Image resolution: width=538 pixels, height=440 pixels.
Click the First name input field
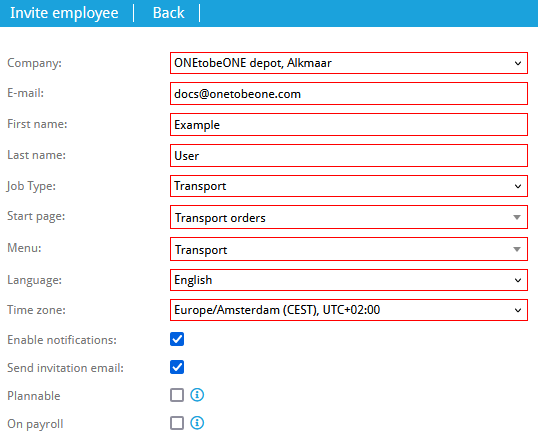pyautogui.click(x=349, y=124)
